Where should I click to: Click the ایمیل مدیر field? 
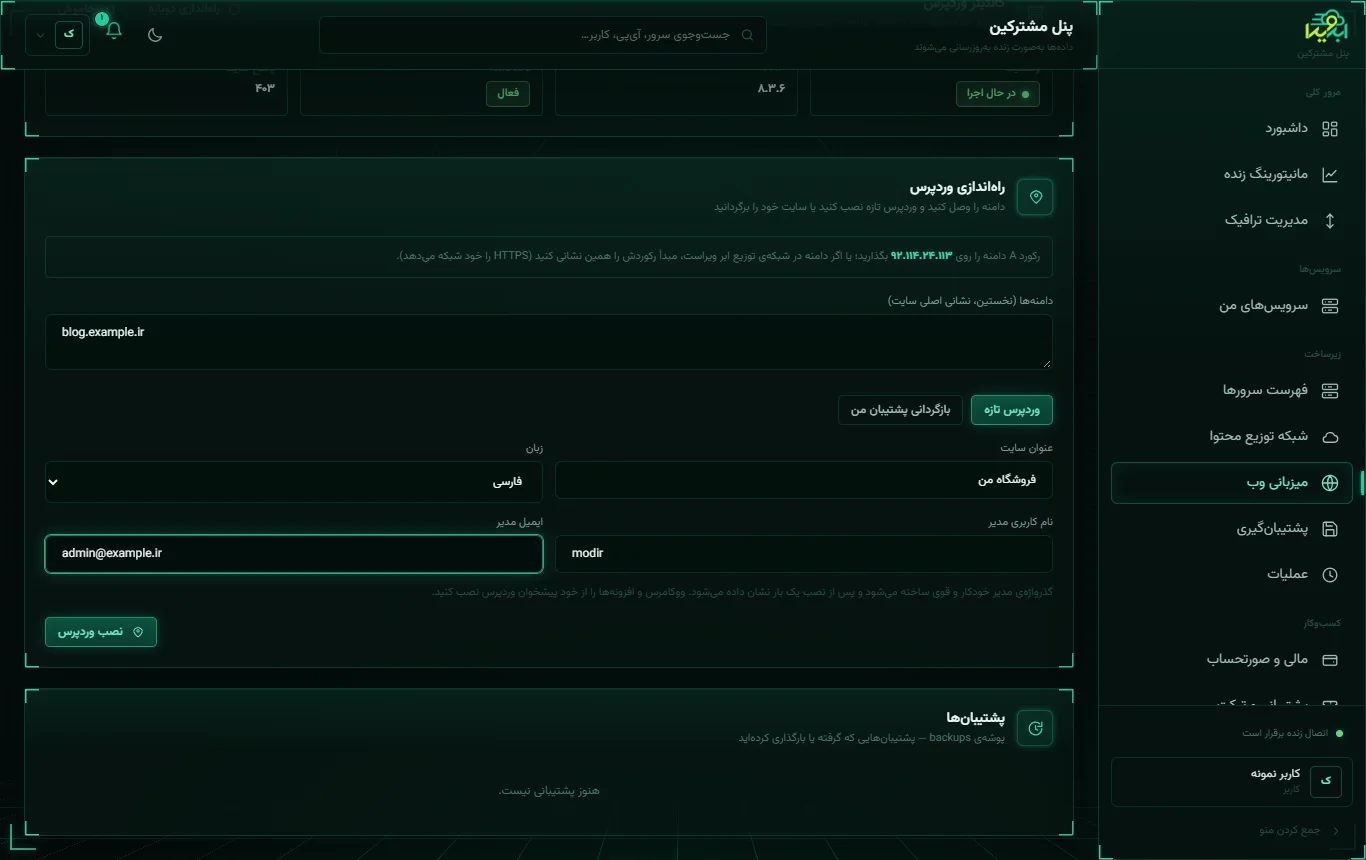tap(294, 553)
